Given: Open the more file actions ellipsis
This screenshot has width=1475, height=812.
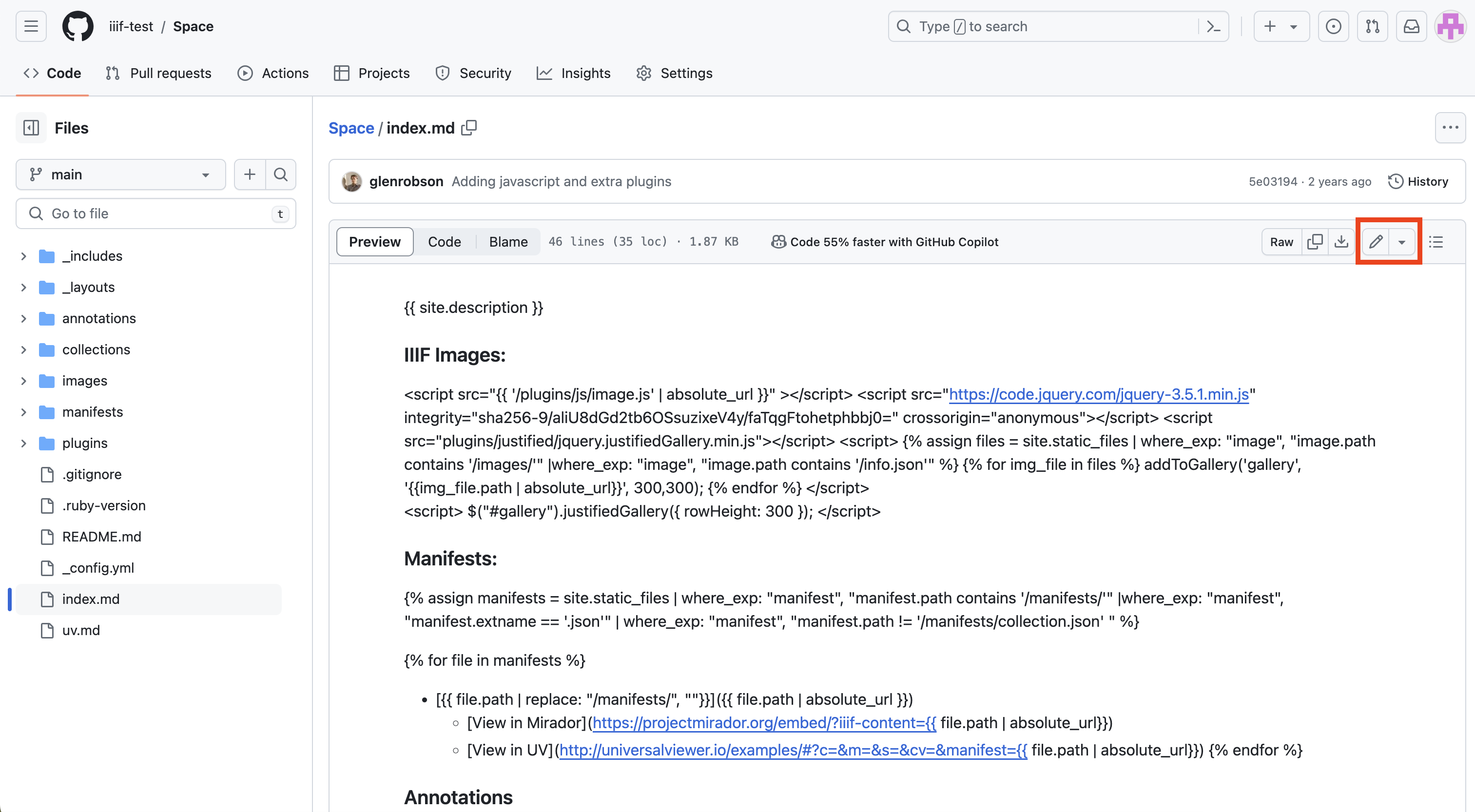Looking at the screenshot, I should [x=1450, y=128].
